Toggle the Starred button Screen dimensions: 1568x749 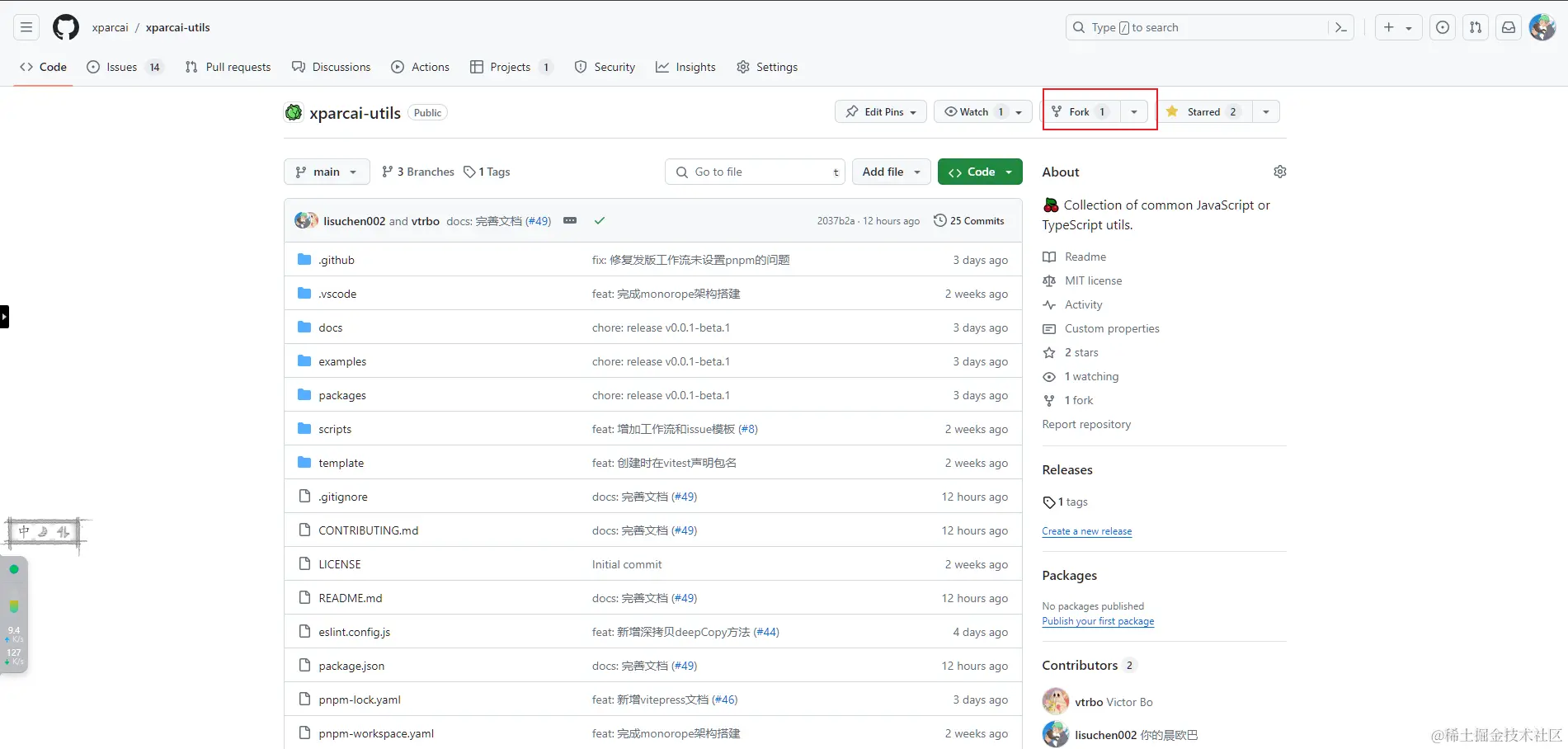click(1206, 111)
